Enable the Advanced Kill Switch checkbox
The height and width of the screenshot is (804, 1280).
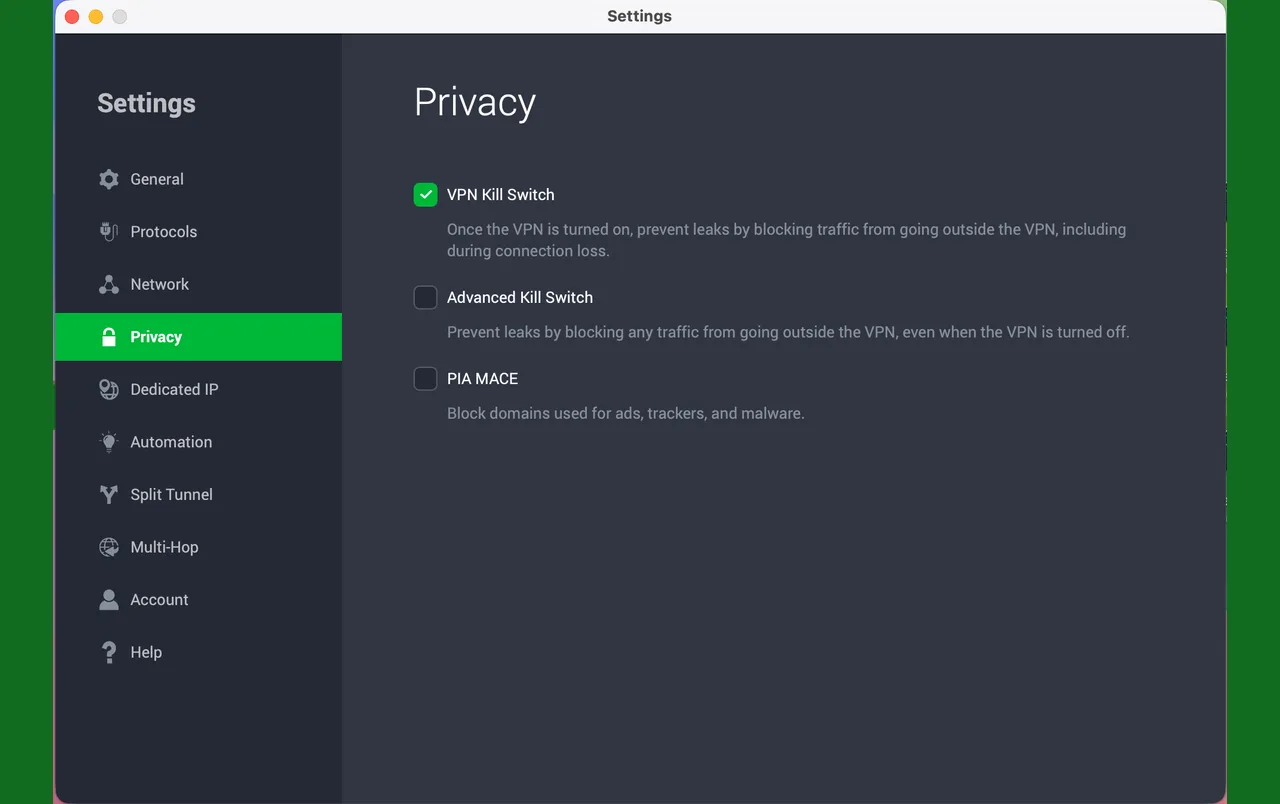click(x=426, y=297)
